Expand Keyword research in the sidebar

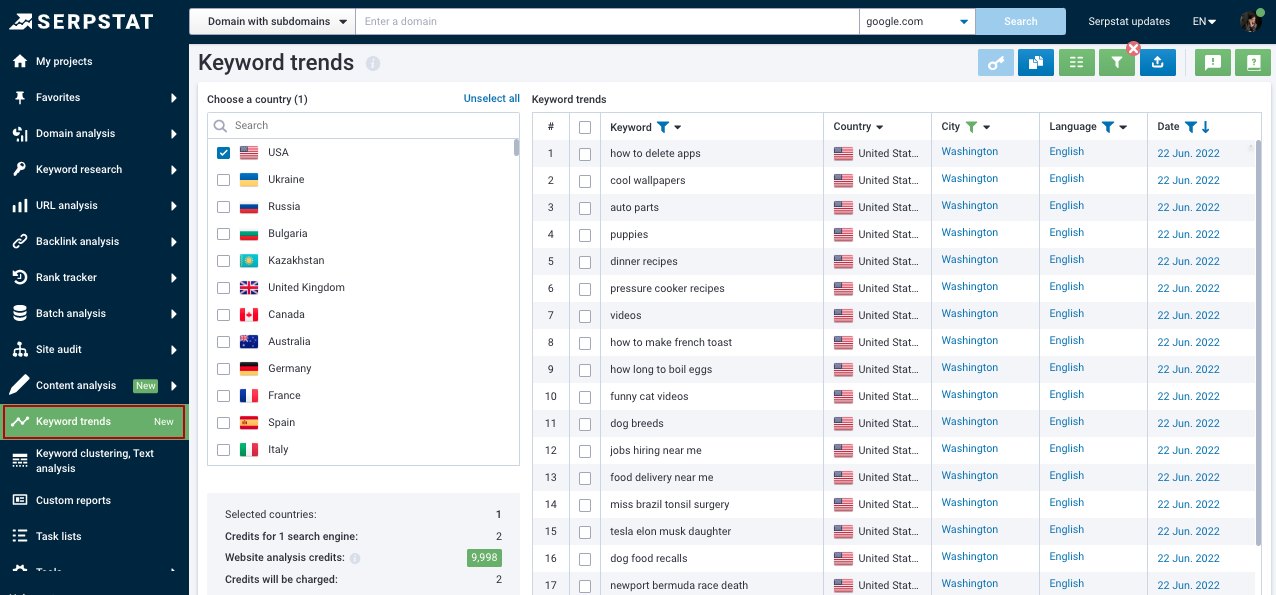point(94,169)
